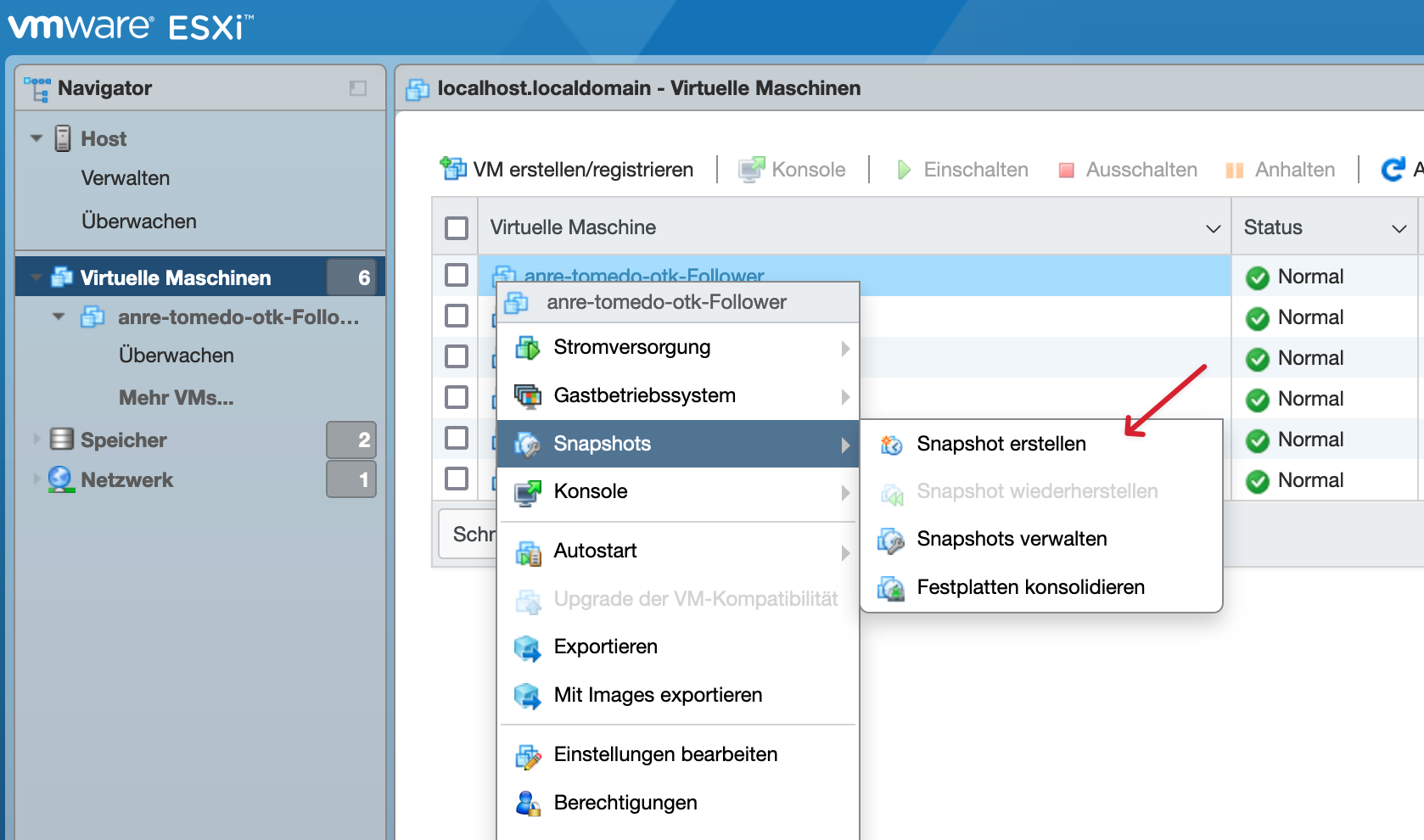Select Einstellungen bearbeiten
Screen dimensions: 1424x840
click(678, 754)
